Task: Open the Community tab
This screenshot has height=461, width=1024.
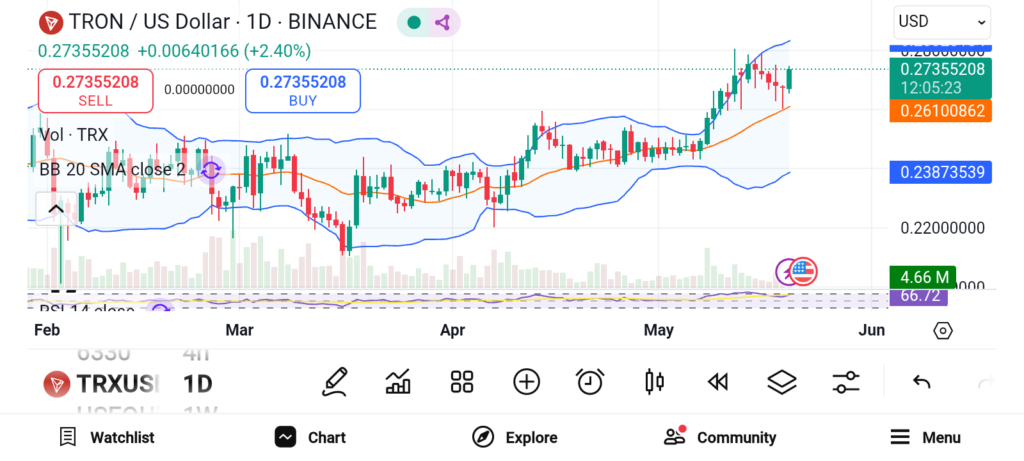Action: pos(720,437)
